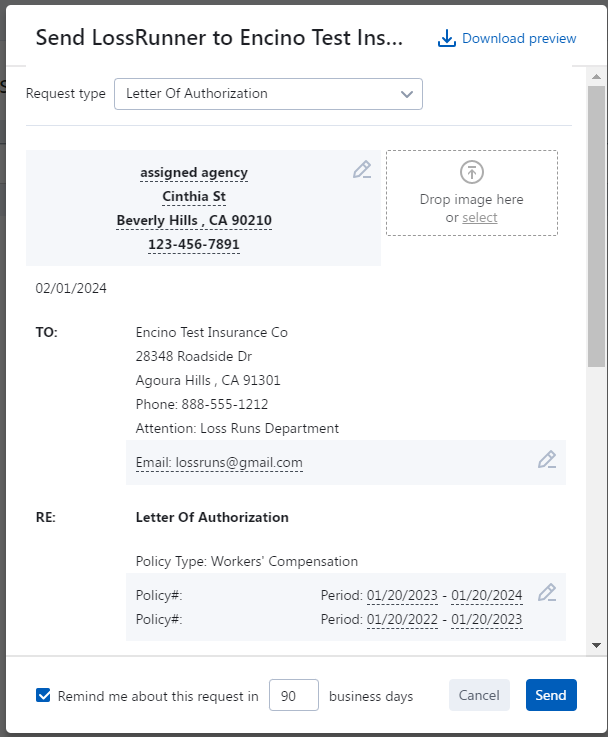The image size is (608, 737).
Task: Click the 01/20/2023 period start date
Action: pyautogui.click(x=402, y=596)
